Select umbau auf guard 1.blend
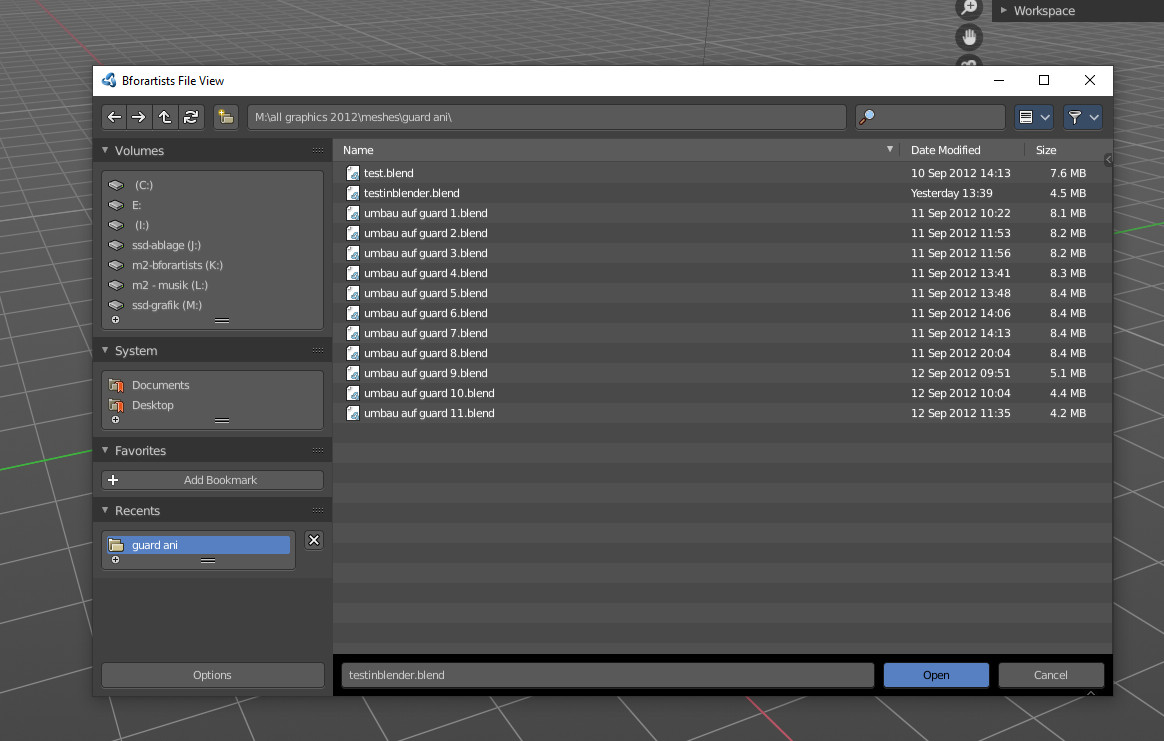Image resolution: width=1164 pixels, height=741 pixels. point(722,213)
